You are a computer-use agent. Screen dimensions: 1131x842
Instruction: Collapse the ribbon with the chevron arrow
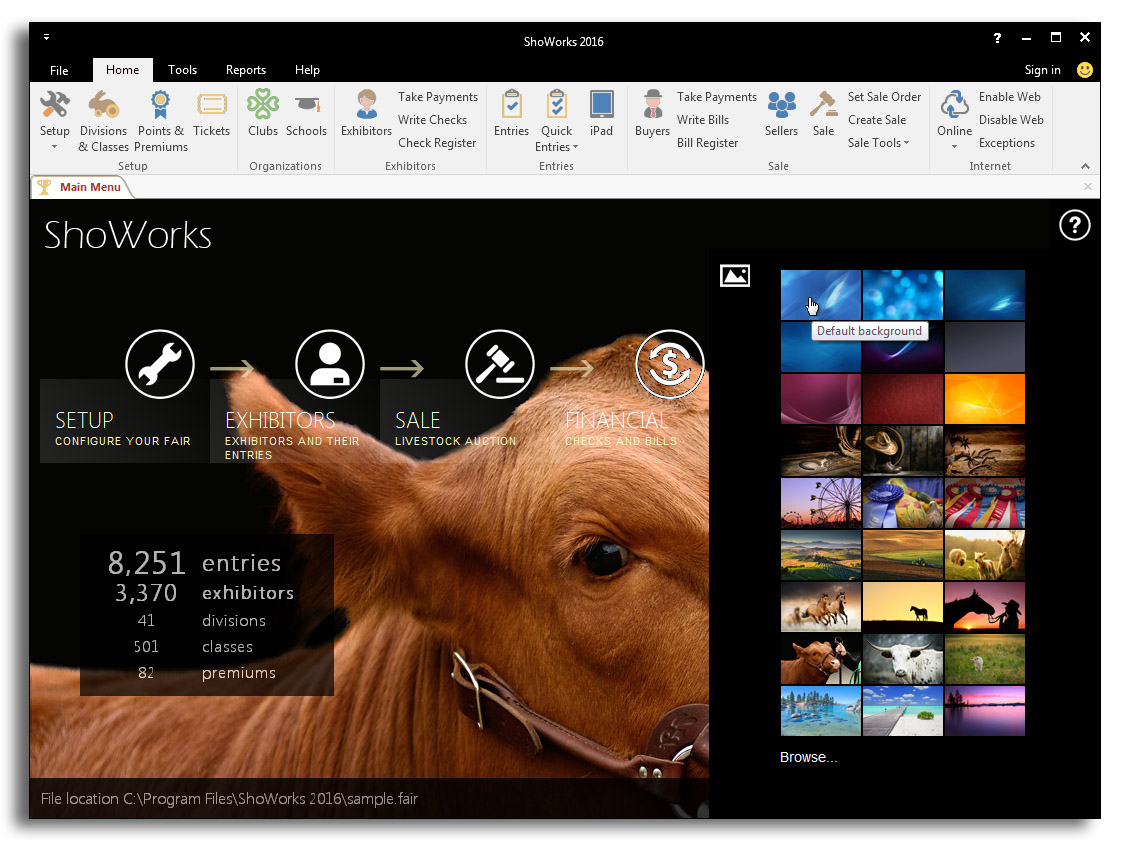click(1086, 166)
